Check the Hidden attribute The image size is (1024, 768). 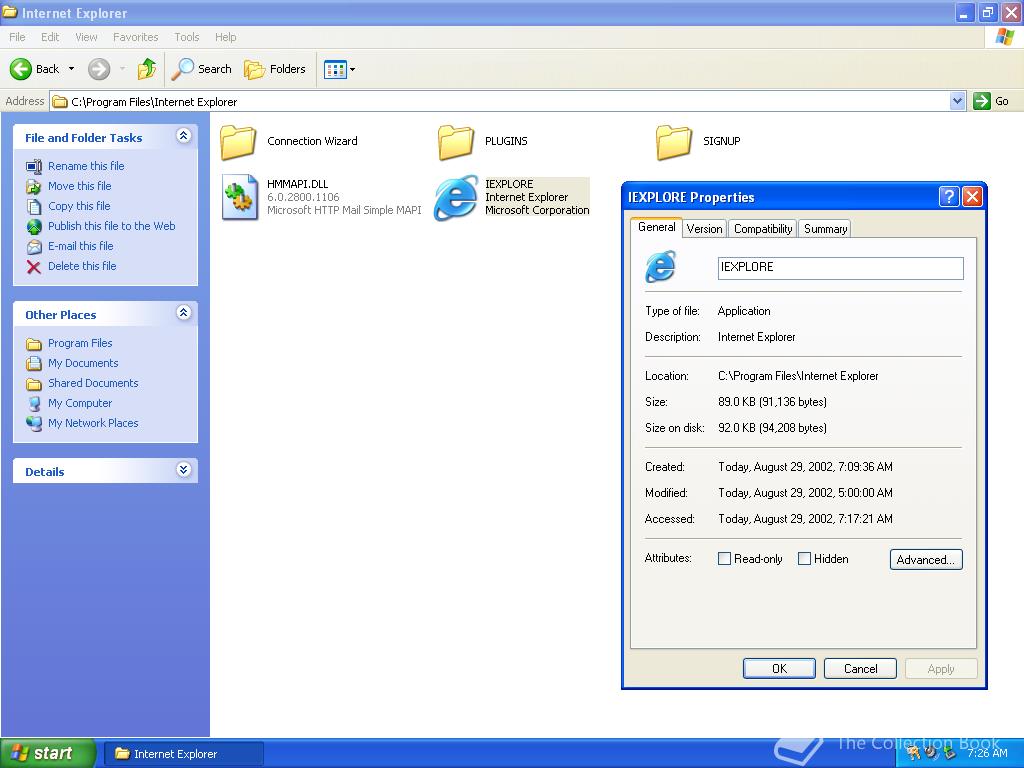[x=804, y=559]
